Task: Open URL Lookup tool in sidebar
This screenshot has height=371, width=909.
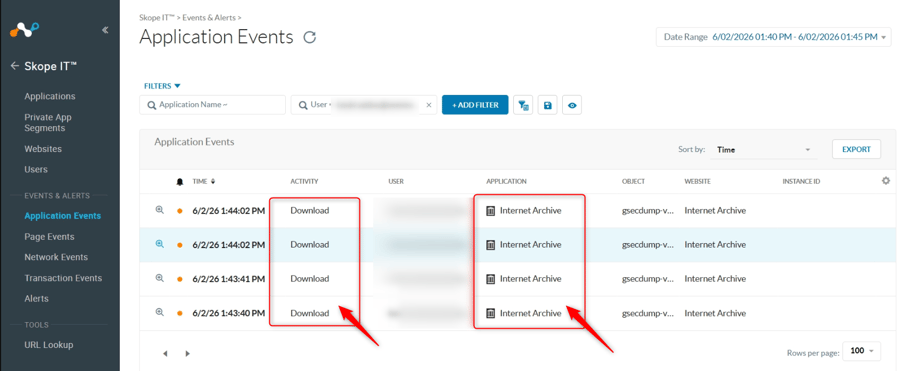Action: (49, 345)
